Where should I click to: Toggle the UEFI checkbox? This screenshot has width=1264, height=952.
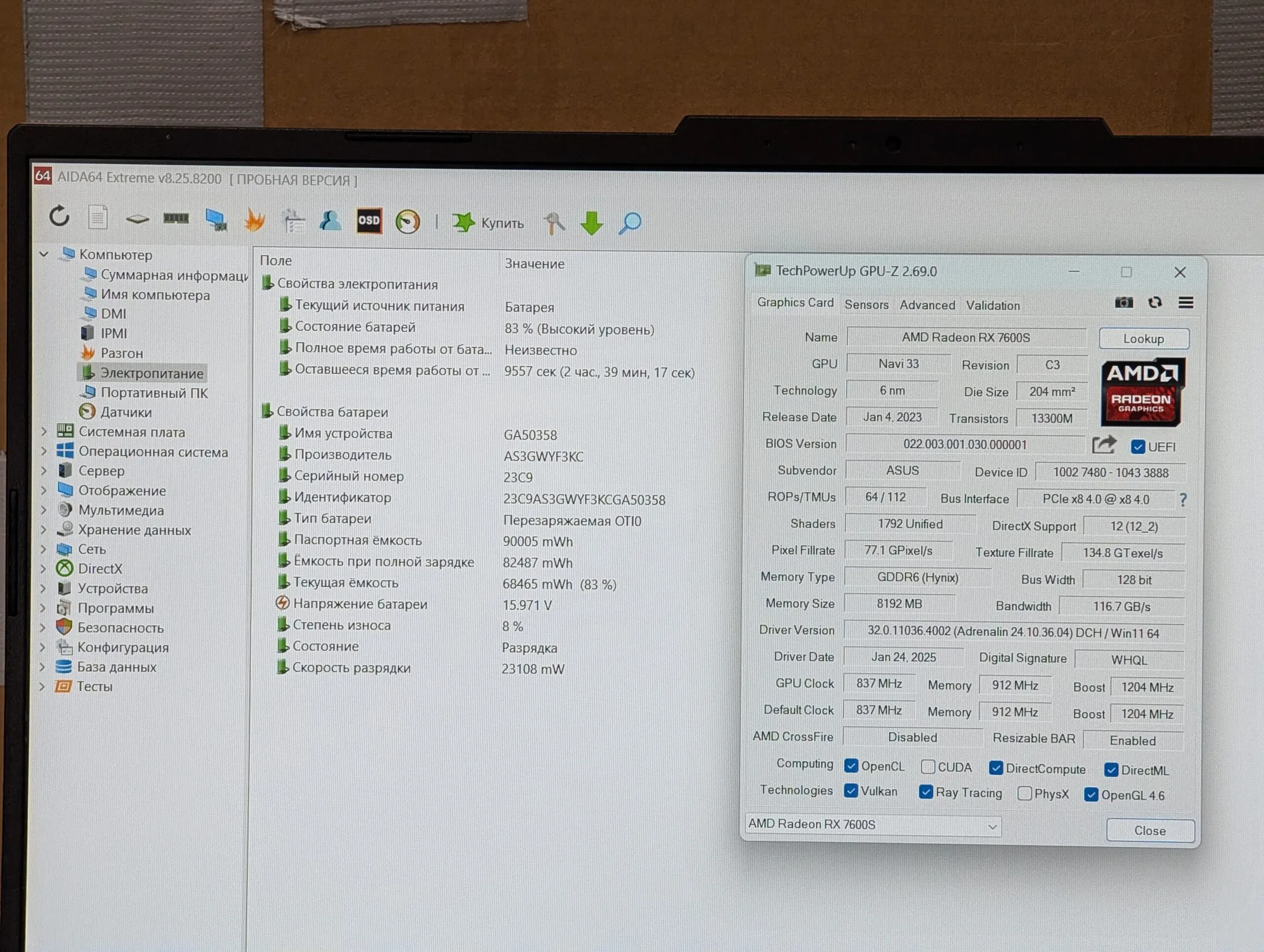pyautogui.click(x=1138, y=447)
